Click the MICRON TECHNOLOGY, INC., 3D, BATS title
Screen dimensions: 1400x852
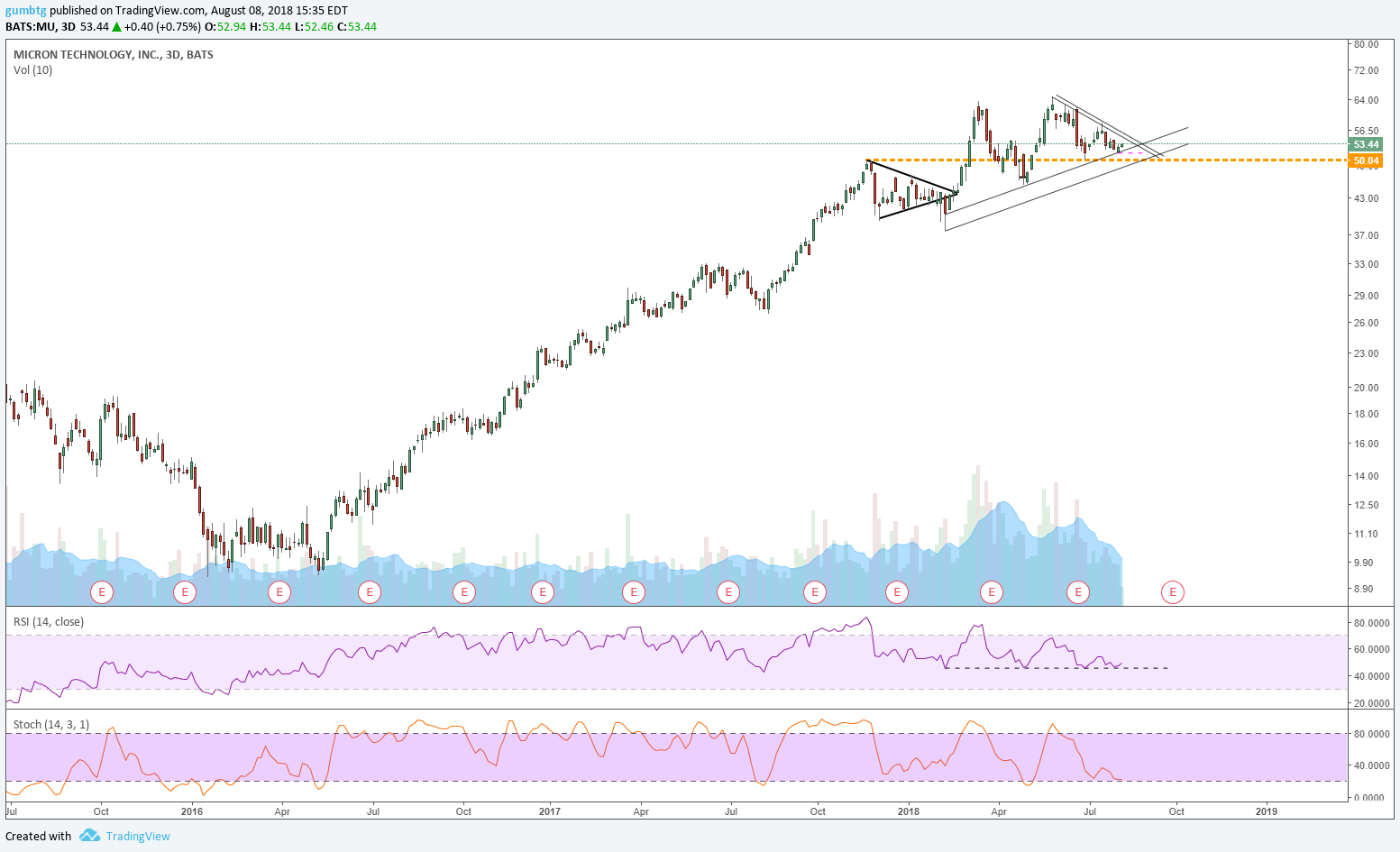tap(114, 55)
